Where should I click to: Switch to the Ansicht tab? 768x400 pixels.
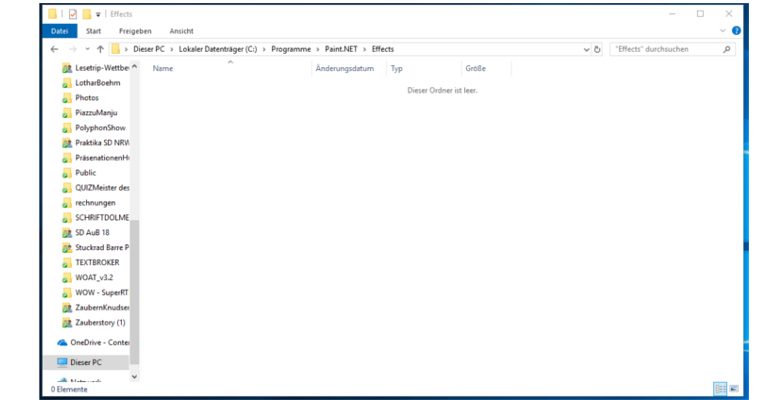(x=182, y=31)
